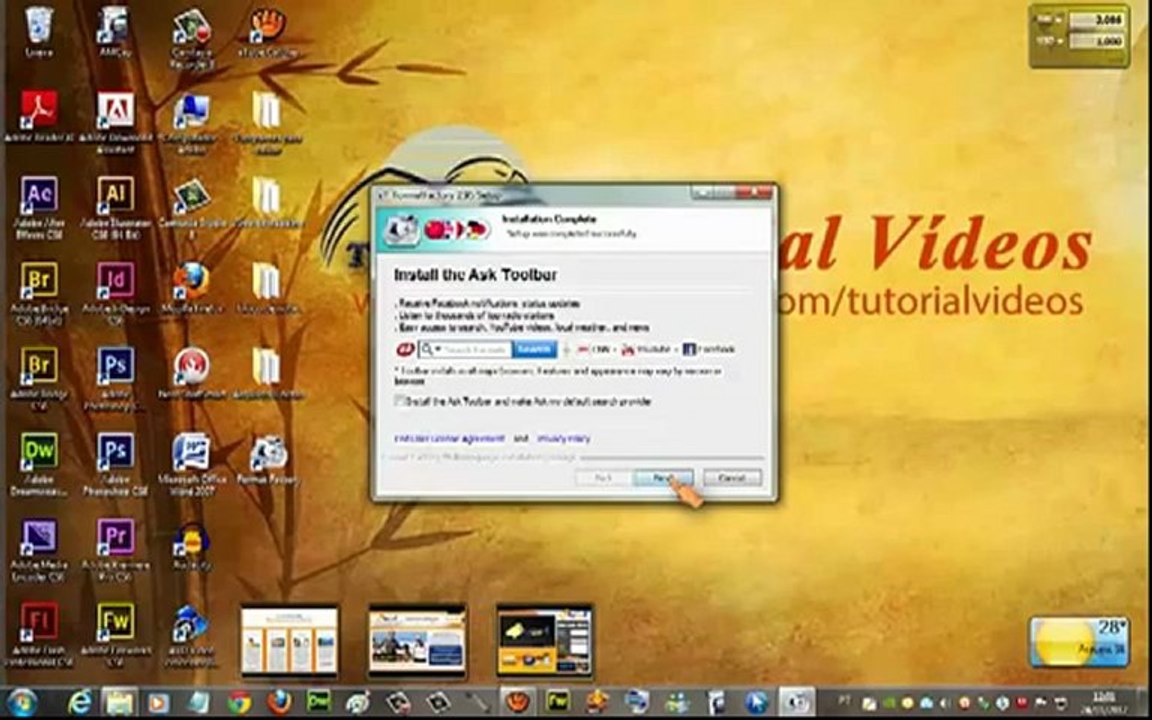Open the end user license agreement link

pos(450,439)
